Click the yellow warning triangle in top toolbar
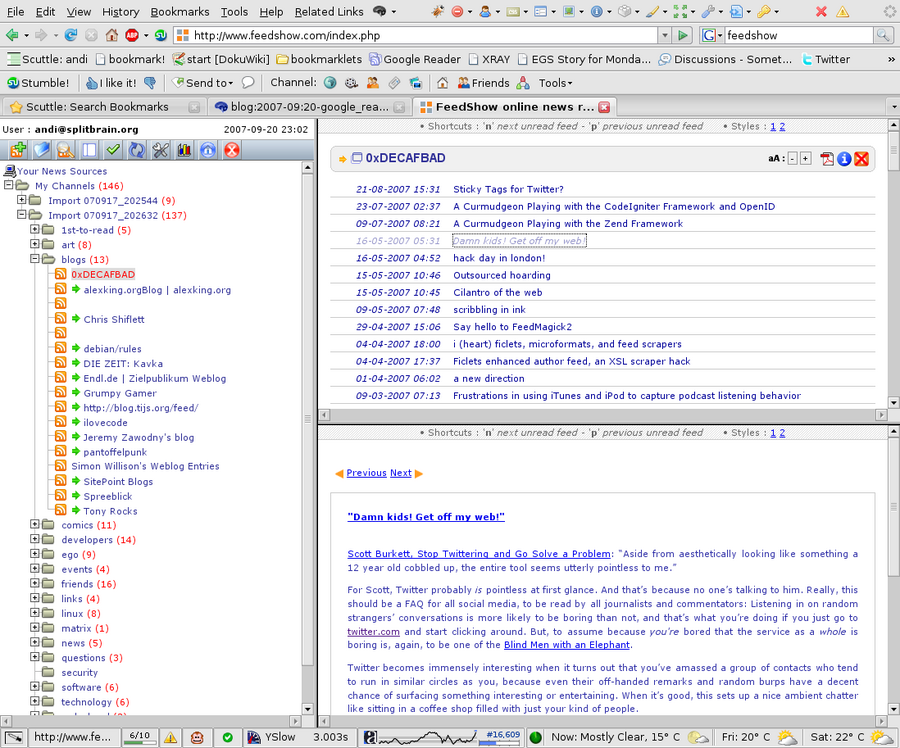 [842, 11]
